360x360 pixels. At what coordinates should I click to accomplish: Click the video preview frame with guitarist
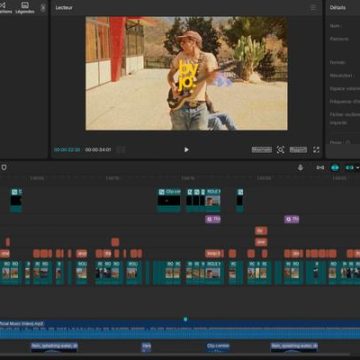(186, 73)
